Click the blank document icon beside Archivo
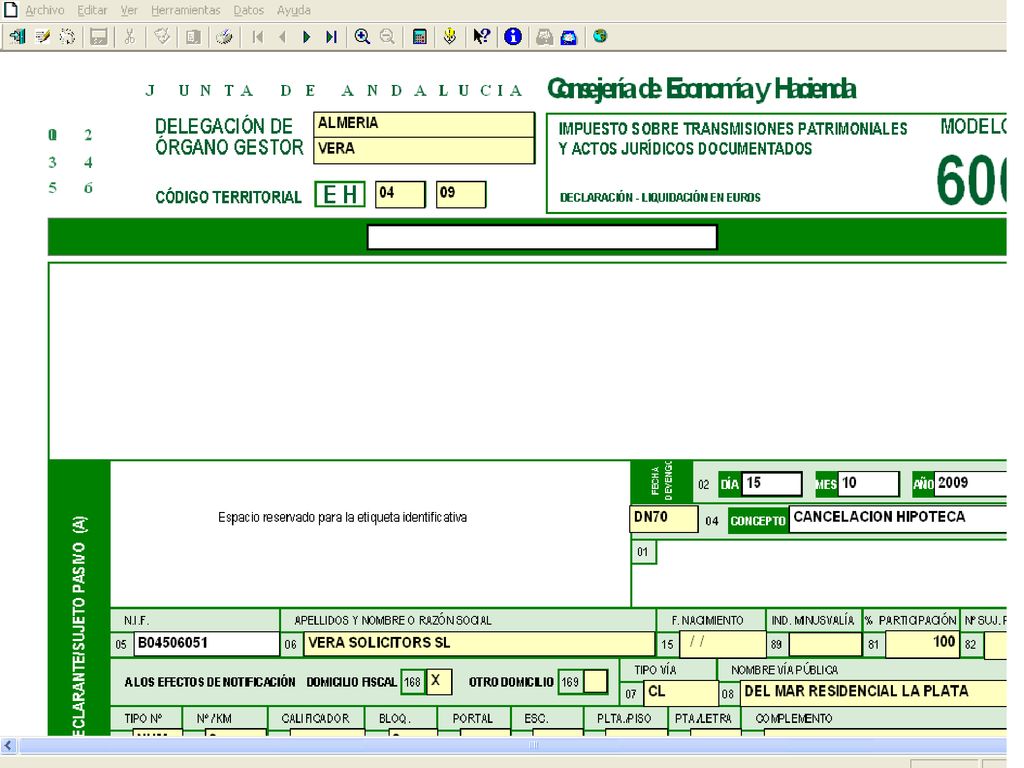 coord(10,9)
